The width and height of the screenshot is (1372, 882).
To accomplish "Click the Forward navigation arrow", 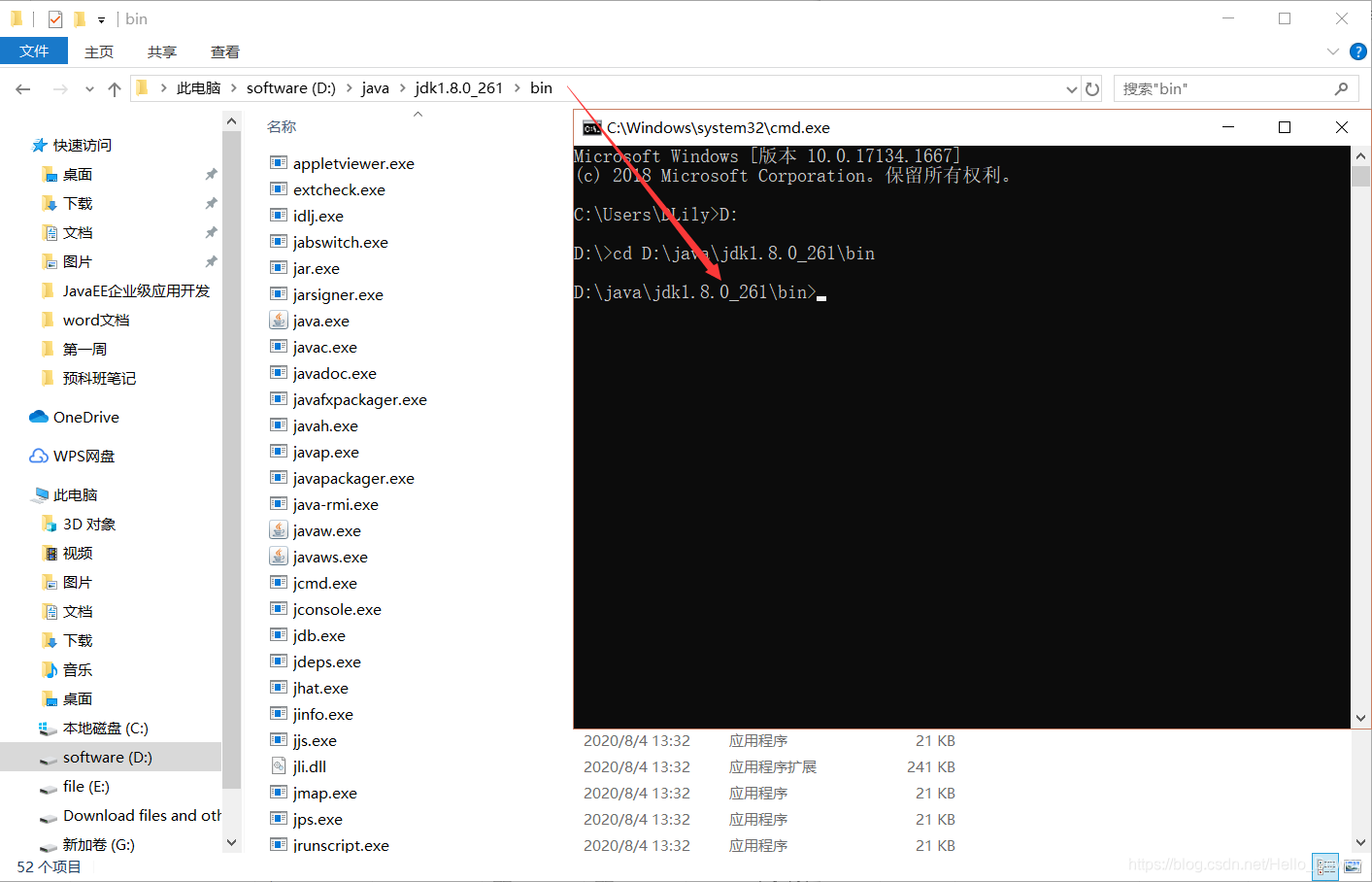I will [60, 89].
